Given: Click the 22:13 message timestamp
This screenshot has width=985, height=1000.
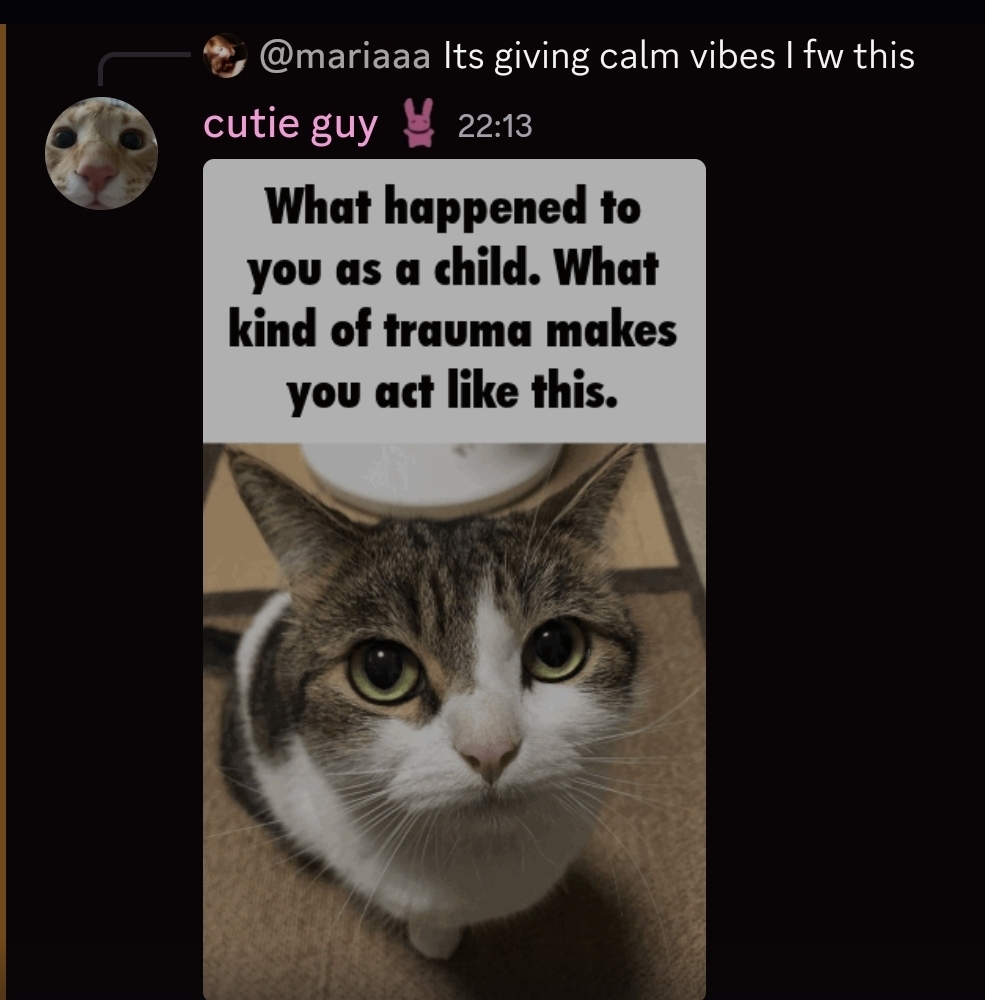Looking at the screenshot, I should pos(494,126).
